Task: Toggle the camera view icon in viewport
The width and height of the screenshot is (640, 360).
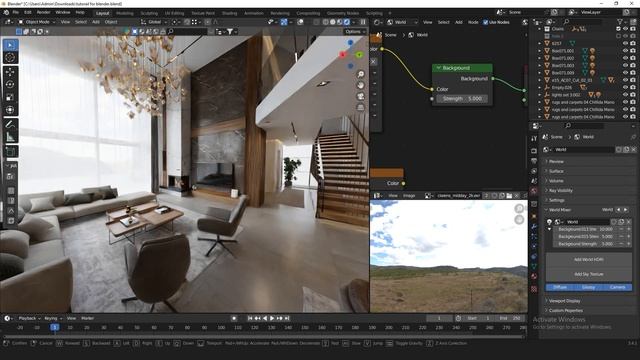Action: 361,96
